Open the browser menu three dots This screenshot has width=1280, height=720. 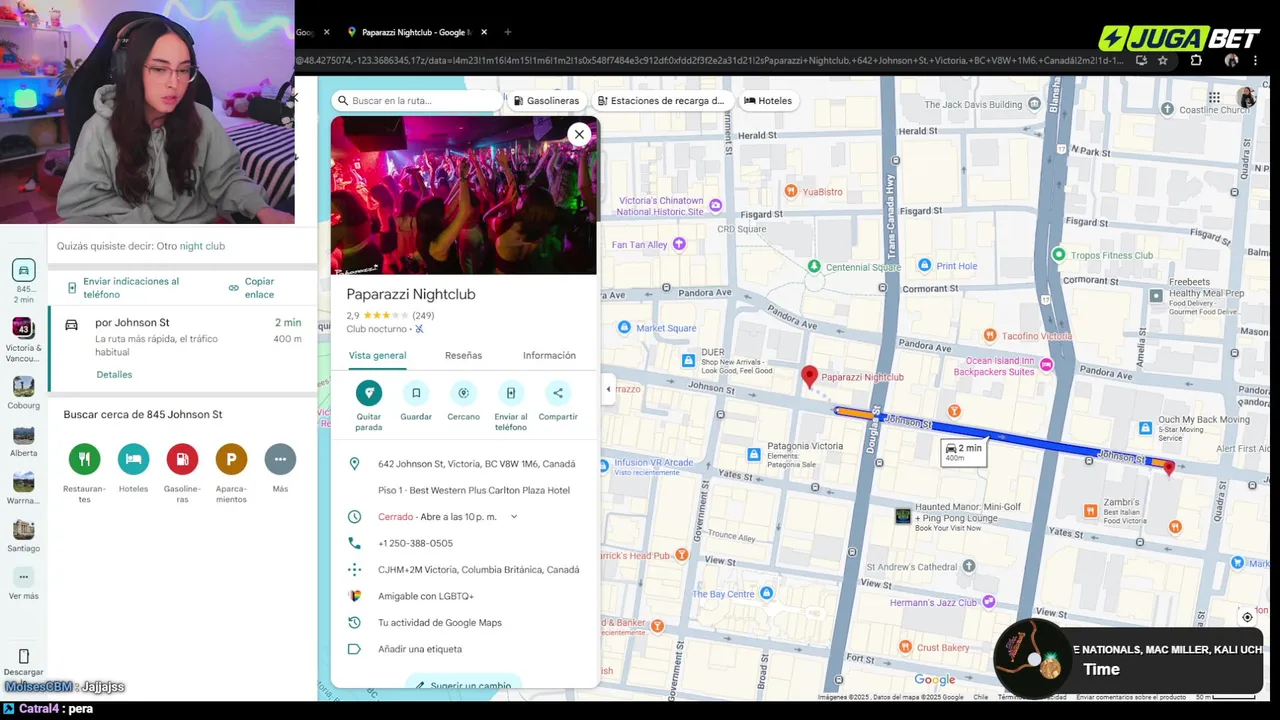pyautogui.click(x=1255, y=60)
